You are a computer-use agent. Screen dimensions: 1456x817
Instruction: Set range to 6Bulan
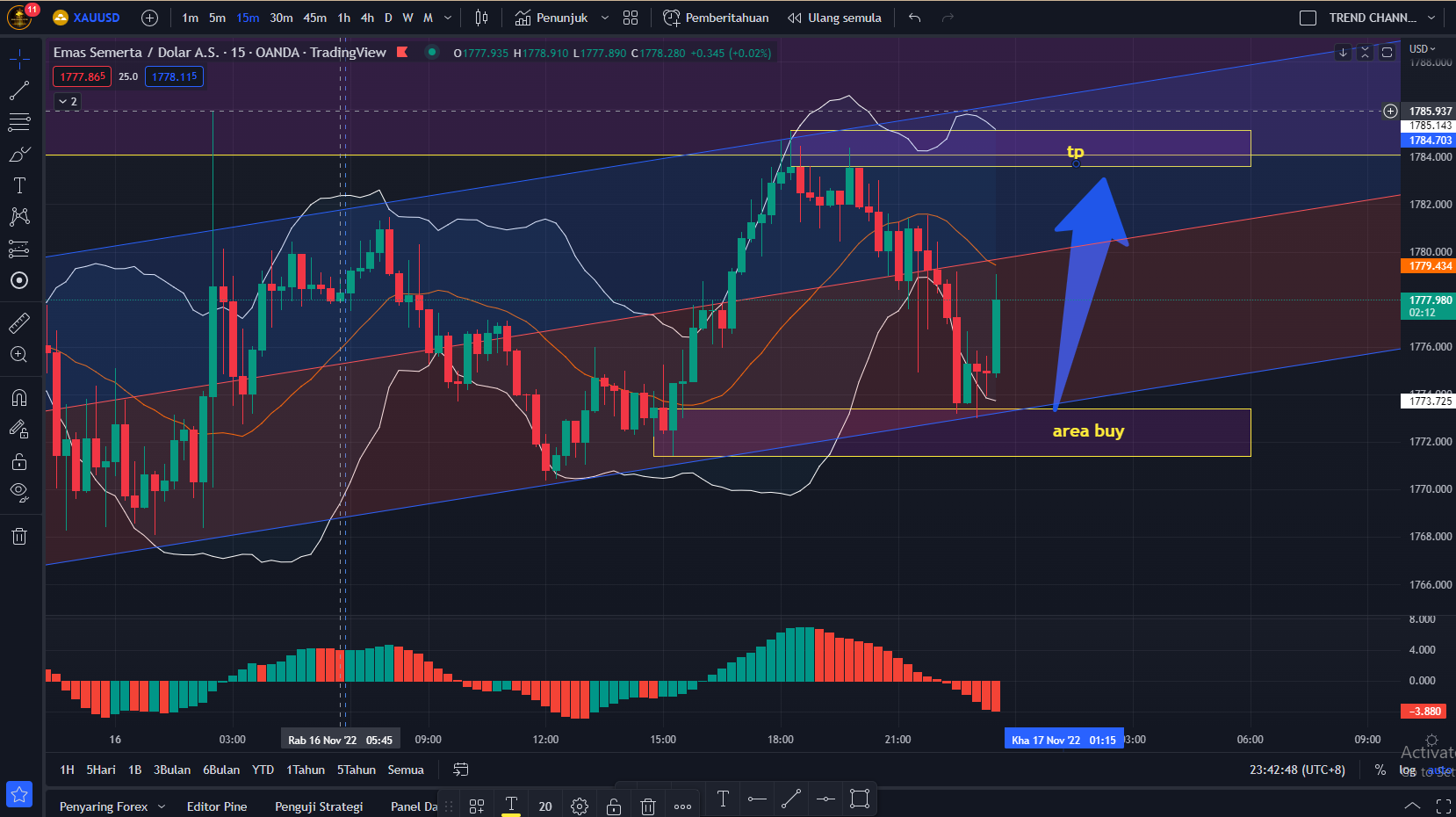(x=221, y=770)
